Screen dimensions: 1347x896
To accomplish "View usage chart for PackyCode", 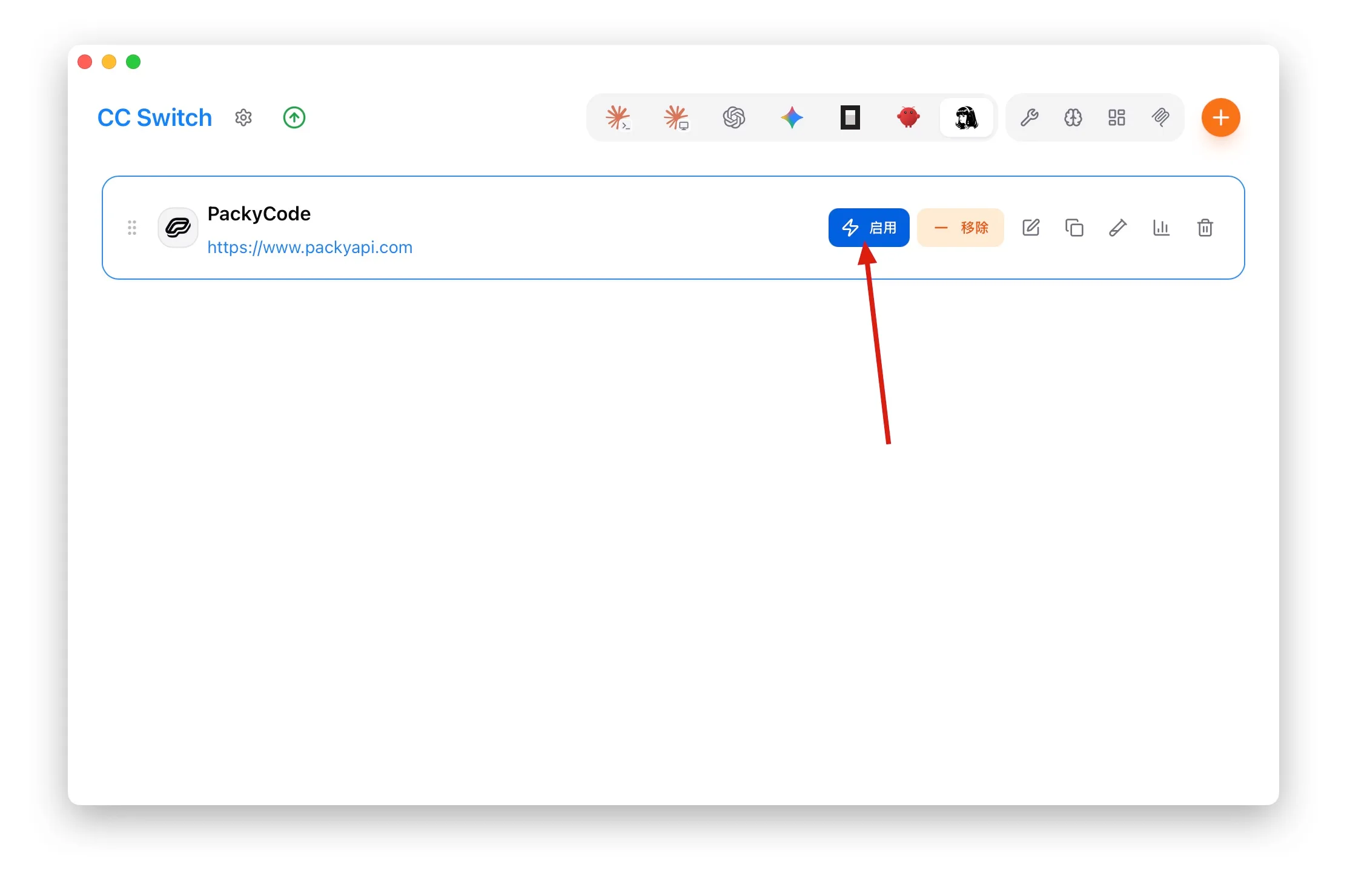I will (x=1162, y=228).
